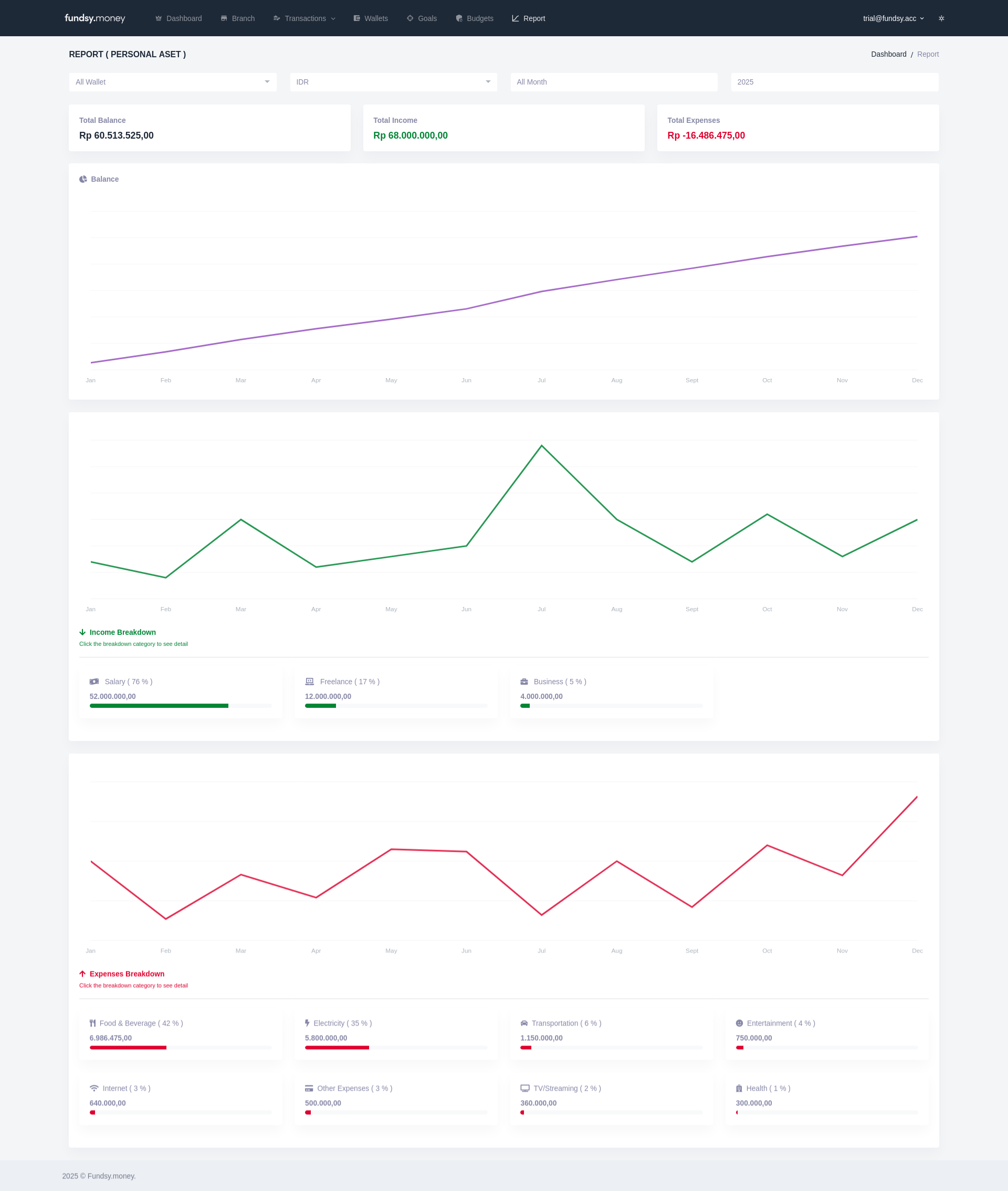
Task: Click the All Month filter field
Action: pos(614,82)
